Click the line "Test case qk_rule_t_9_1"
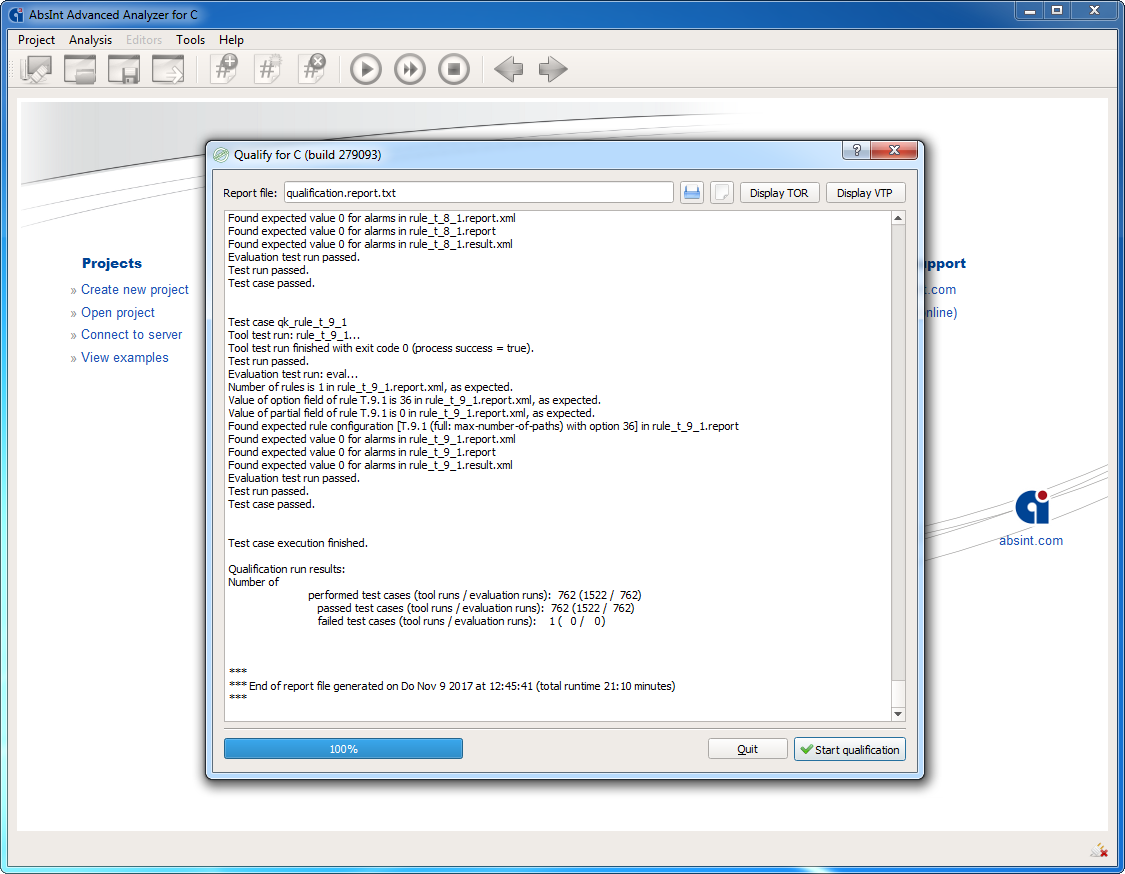 288,322
